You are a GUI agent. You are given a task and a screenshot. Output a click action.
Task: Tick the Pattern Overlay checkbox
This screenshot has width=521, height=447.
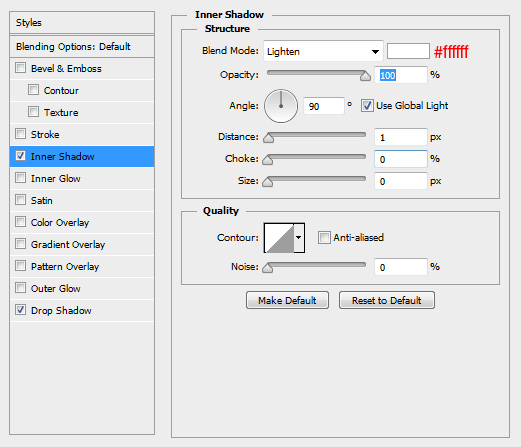20,266
